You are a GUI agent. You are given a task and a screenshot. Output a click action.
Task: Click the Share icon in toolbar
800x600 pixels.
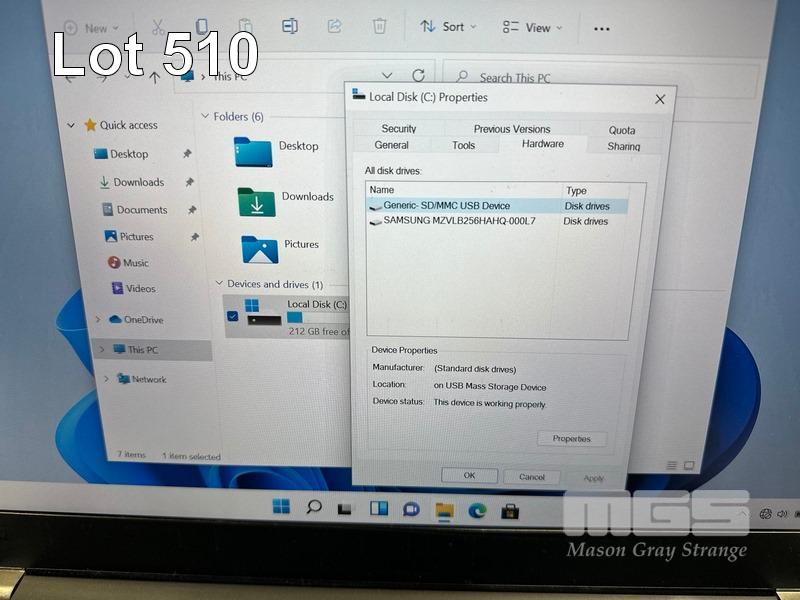click(x=335, y=26)
